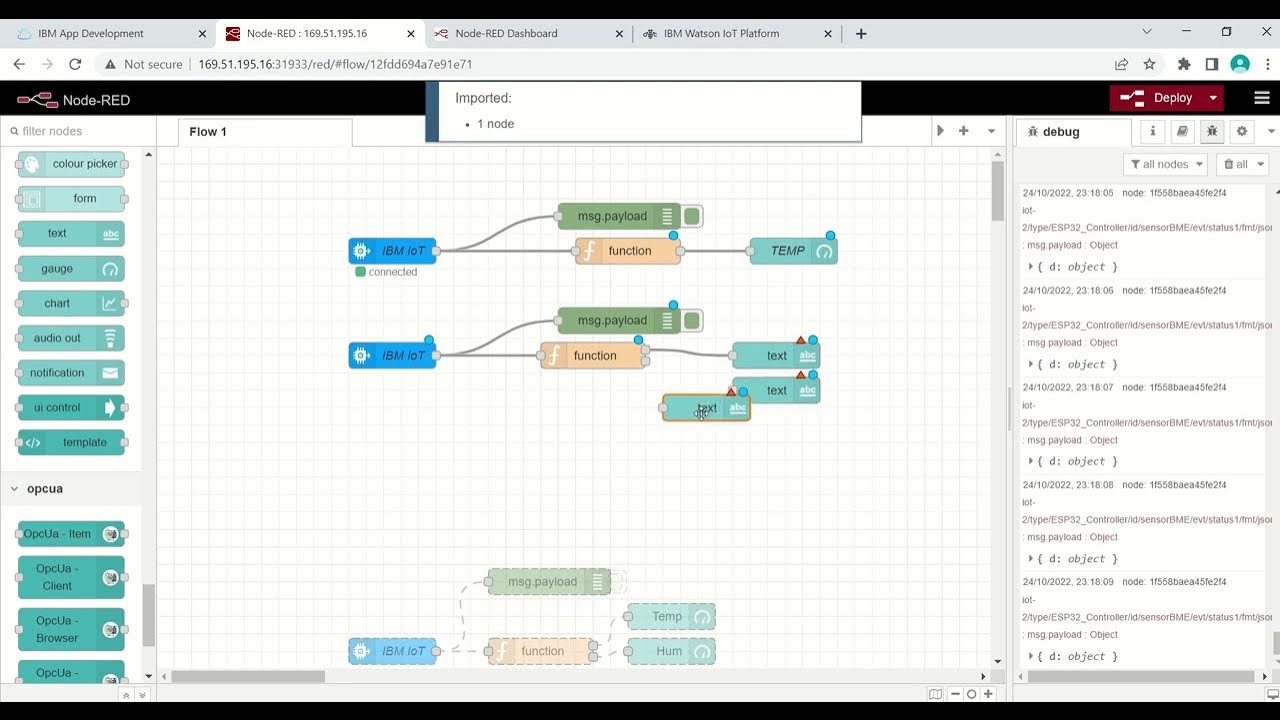1280x720 pixels.
Task: Select the TEMP gauge node on canvas
Action: tap(793, 251)
